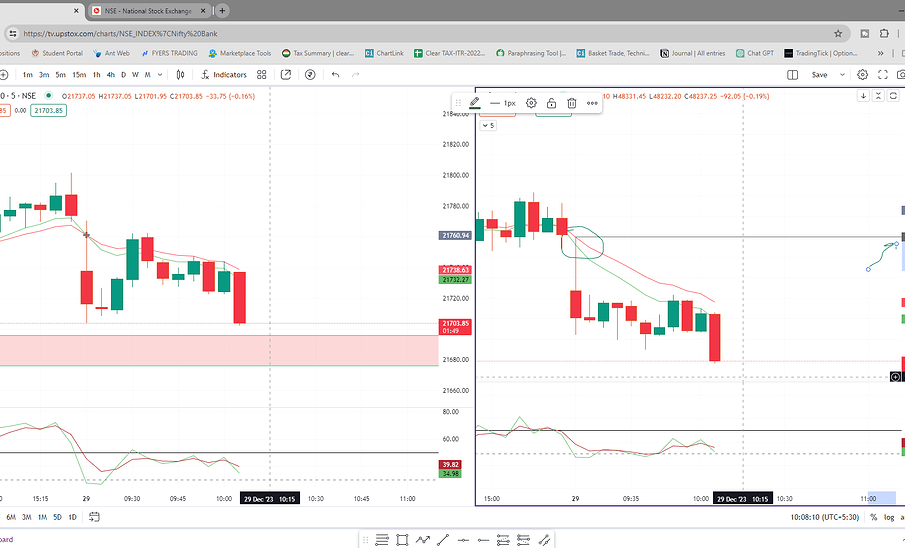Image resolution: width=905 pixels, height=548 pixels.
Task: Open a new browser tab
Action: click(x=222, y=11)
